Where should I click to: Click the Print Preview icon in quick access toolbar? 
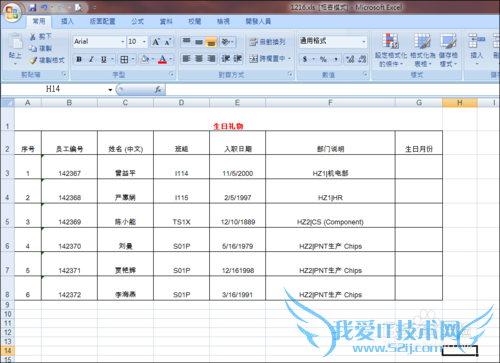[x=79, y=7]
